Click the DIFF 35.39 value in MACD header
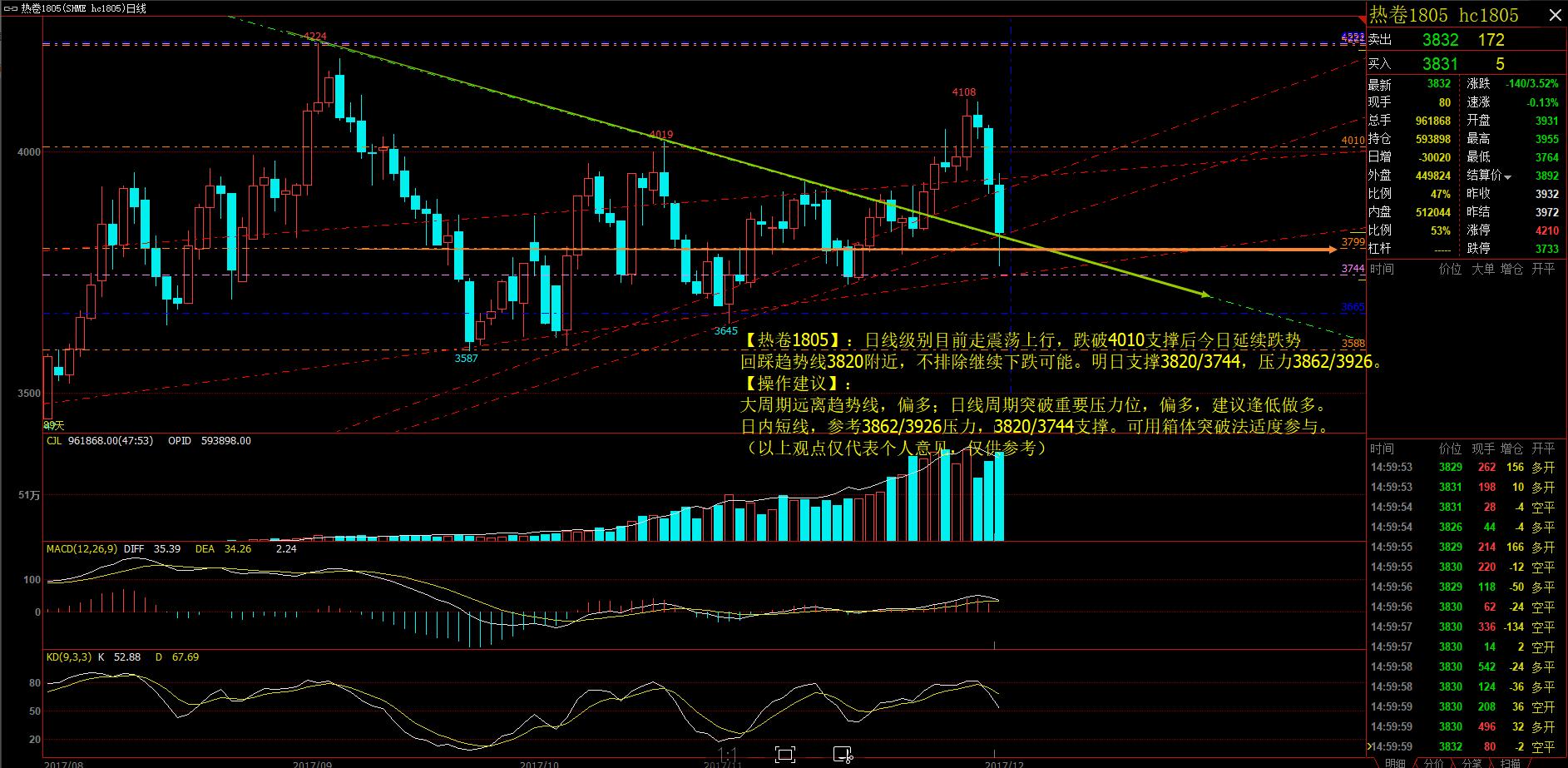 pos(152,549)
